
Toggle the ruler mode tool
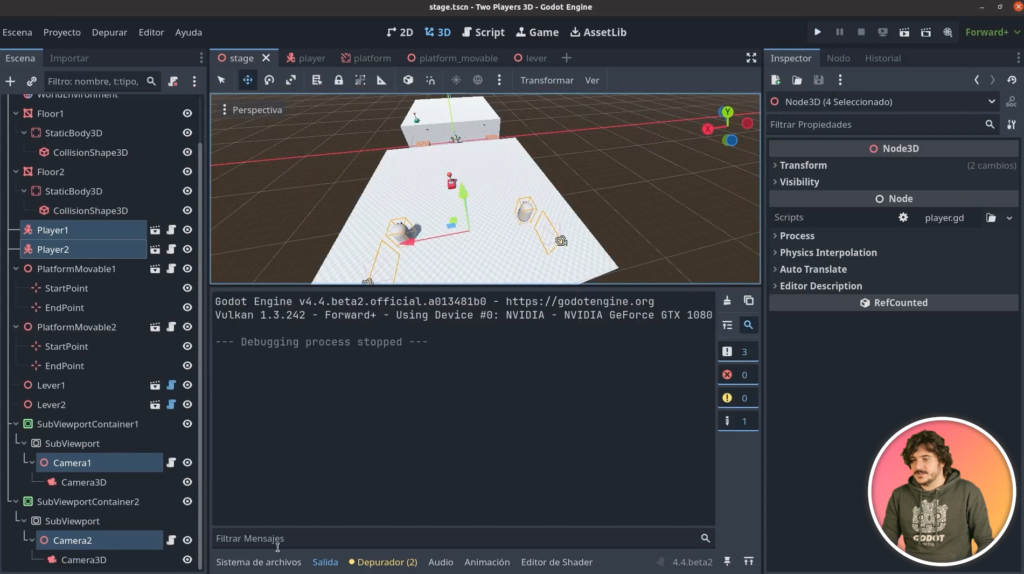381,80
